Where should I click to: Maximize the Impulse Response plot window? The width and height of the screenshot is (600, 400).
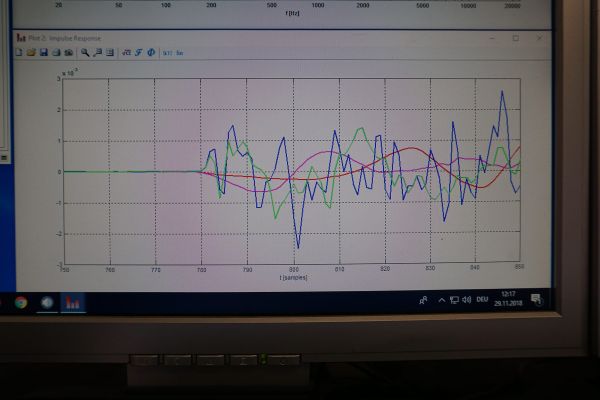[x=516, y=38]
